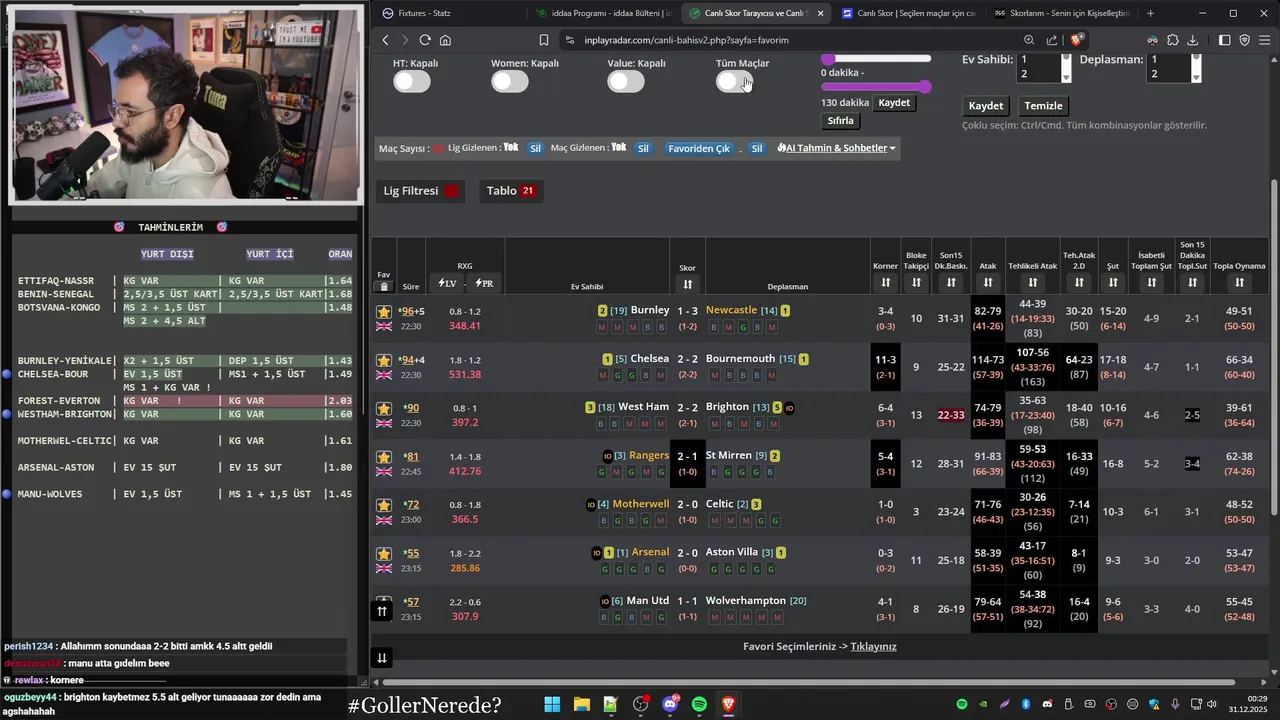Toggle favorite star for West Ham row
1280x720 pixels.
(384, 408)
